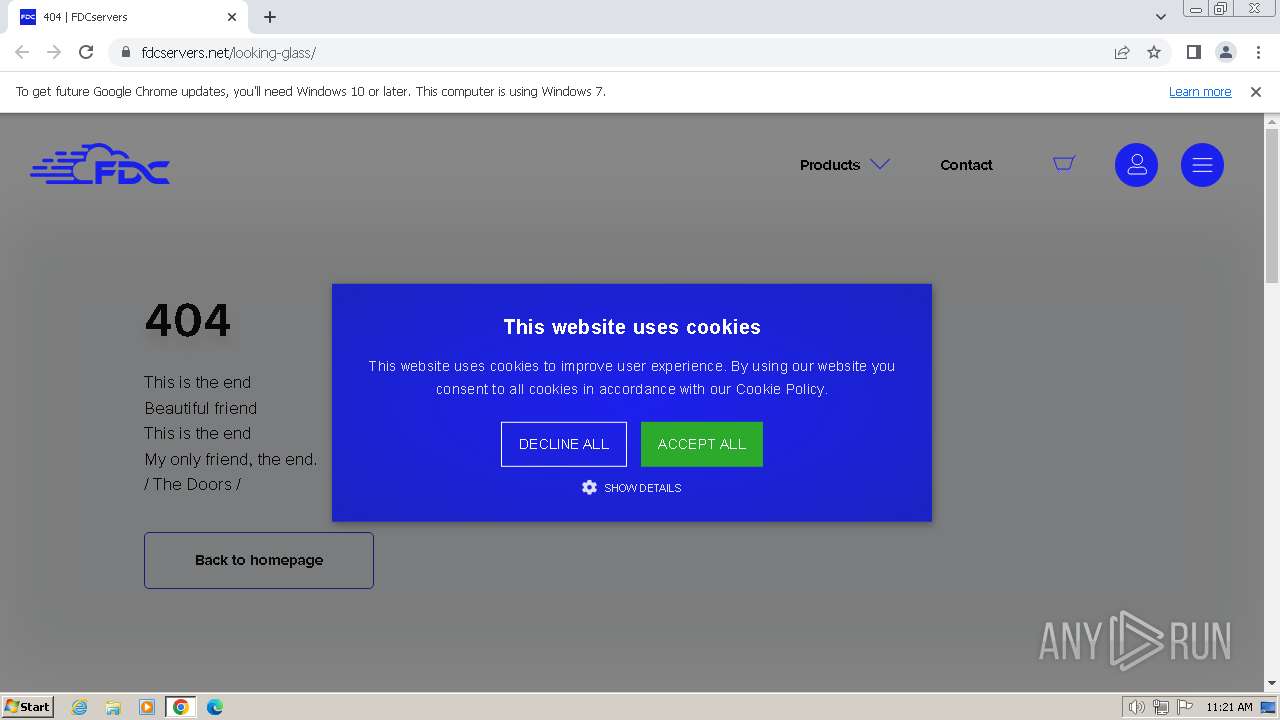The width and height of the screenshot is (1280, 720).
Task: Open the shopping cart icon
Action: coord(1064,163)
